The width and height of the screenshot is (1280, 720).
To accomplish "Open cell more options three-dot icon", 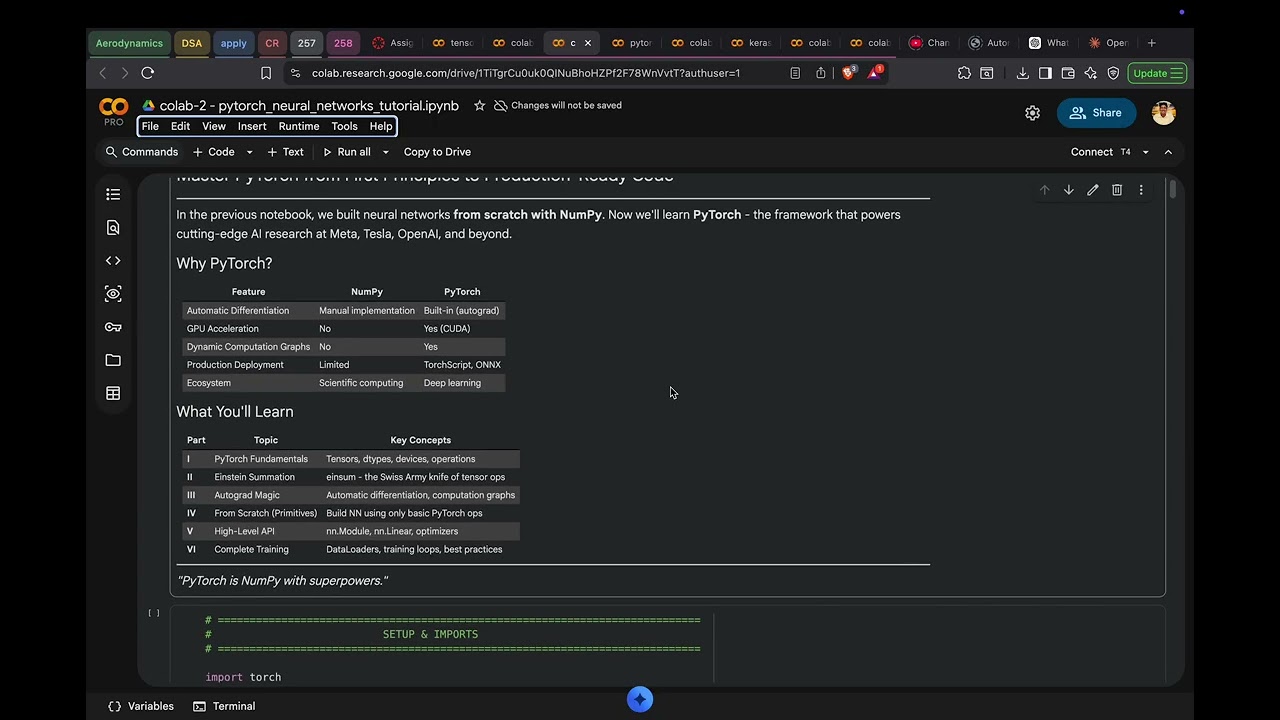I will pos(1141,190).
